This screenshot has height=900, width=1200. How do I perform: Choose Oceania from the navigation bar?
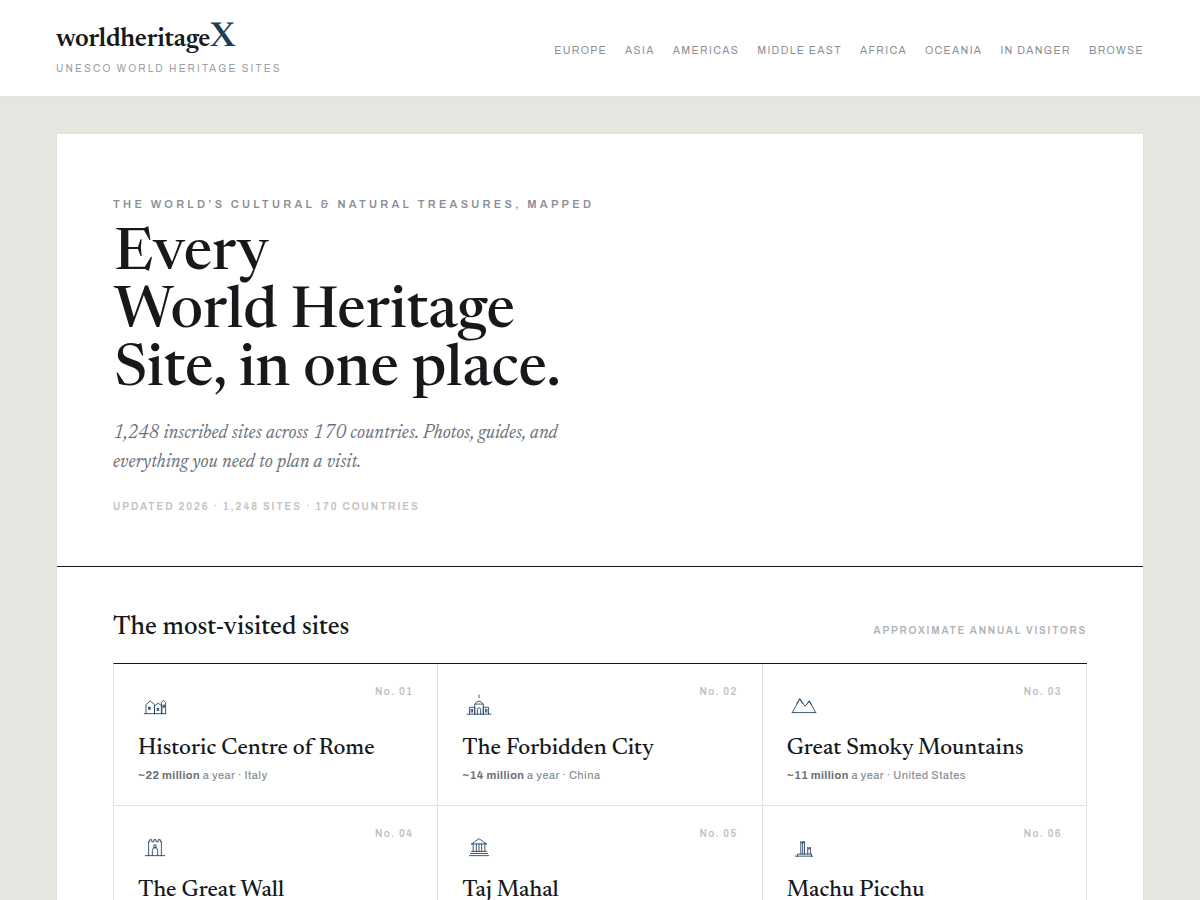coord(953,50)
